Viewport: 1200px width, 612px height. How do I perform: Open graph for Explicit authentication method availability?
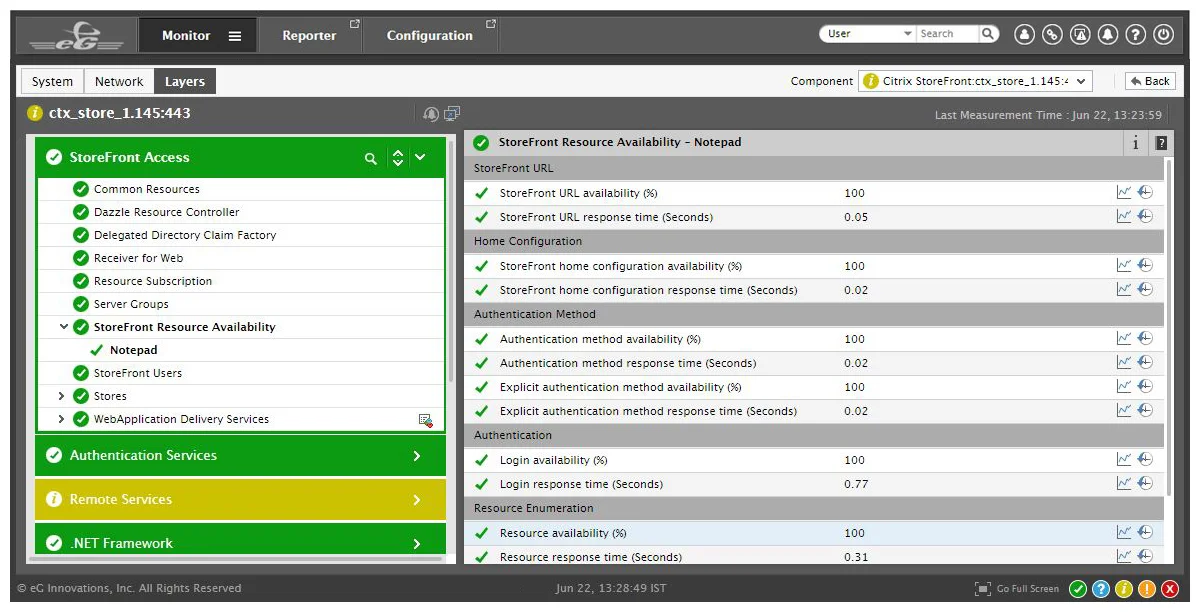1124,386
